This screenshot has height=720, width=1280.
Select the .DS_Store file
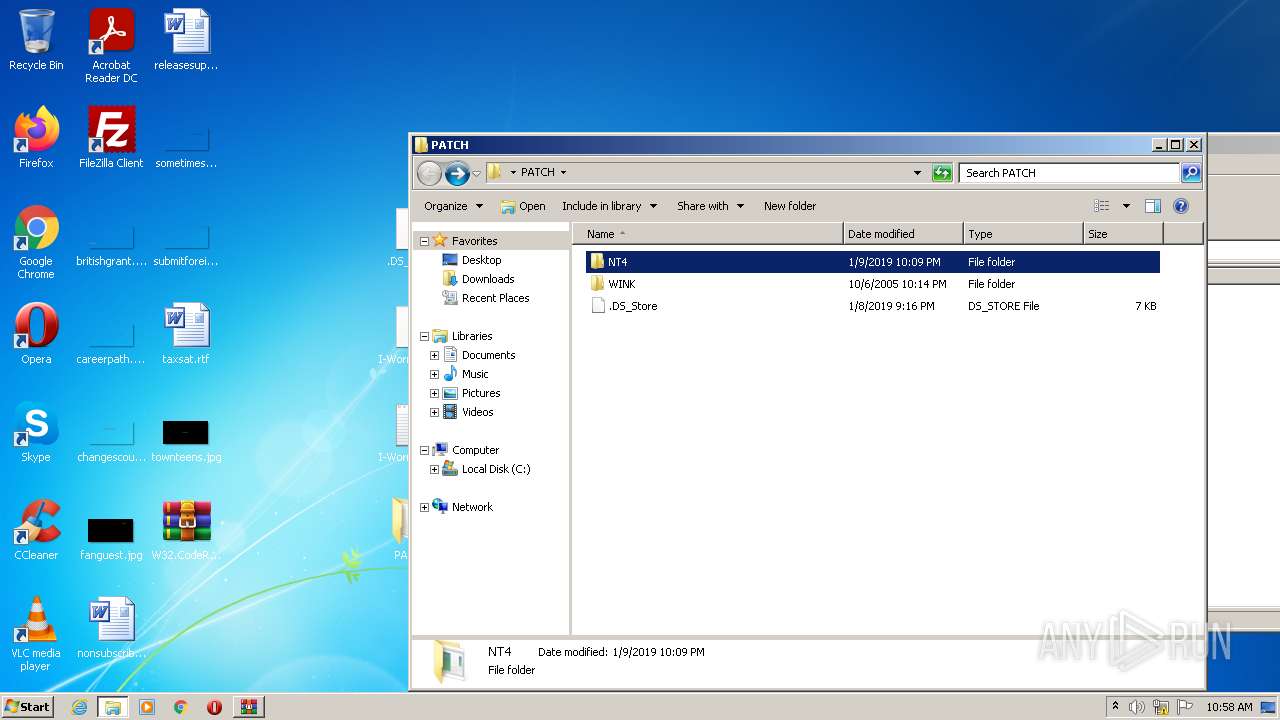872,306
